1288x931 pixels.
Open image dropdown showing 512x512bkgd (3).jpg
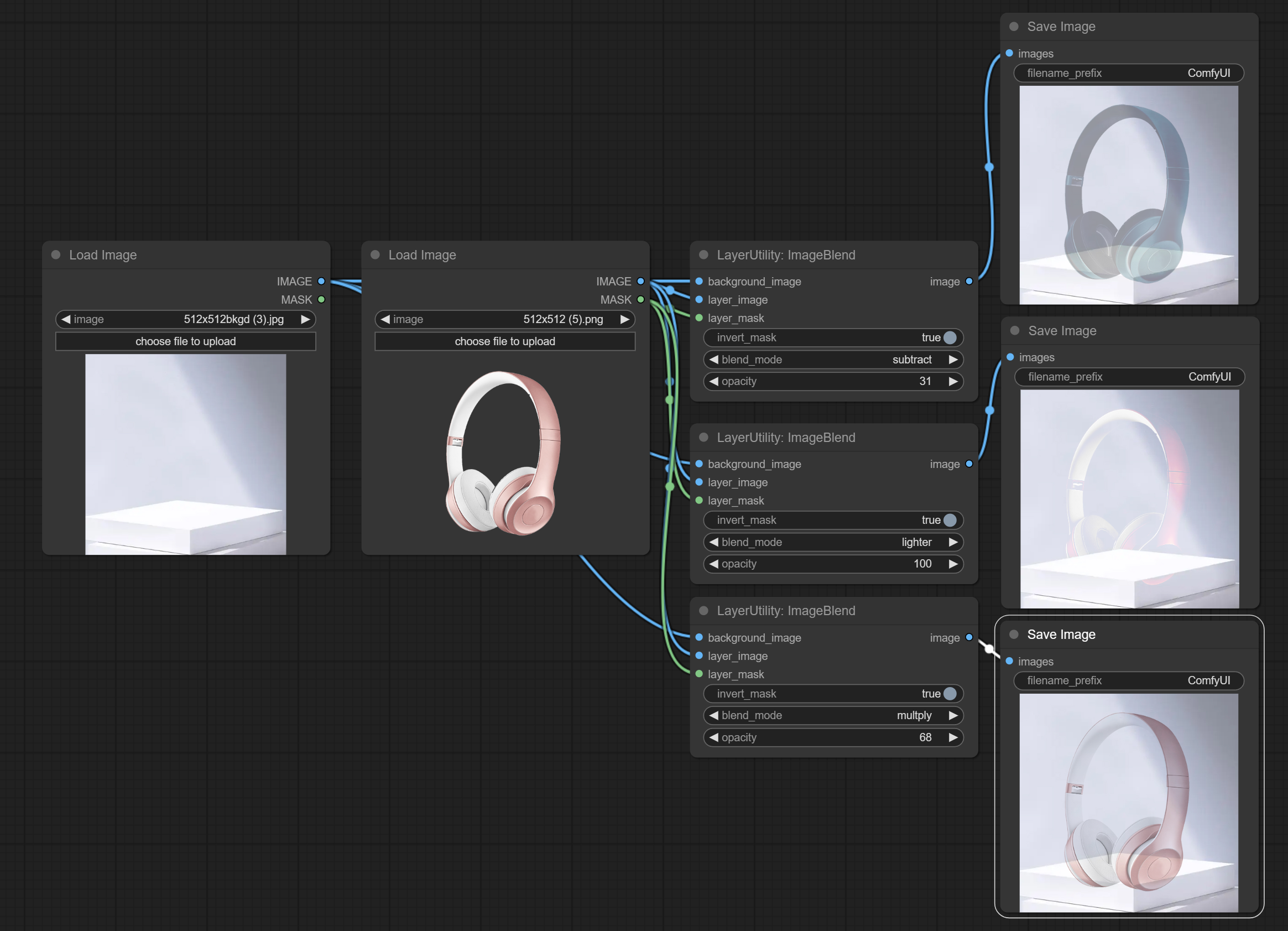(x=186, y=319)
